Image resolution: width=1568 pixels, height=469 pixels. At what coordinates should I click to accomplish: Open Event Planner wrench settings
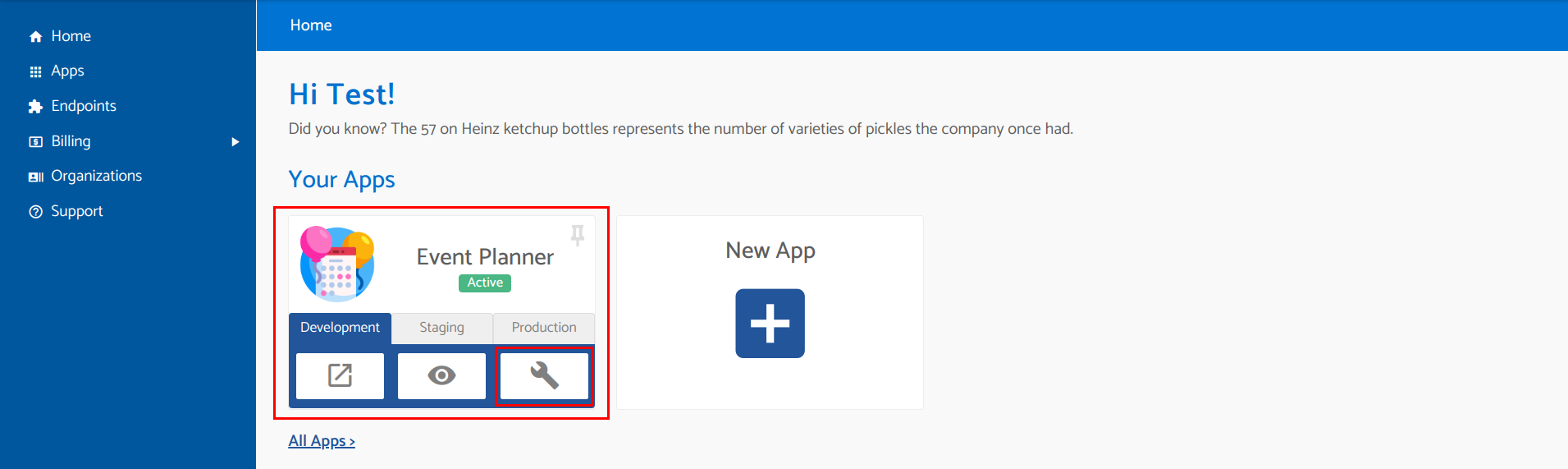pyautogui.click(x=544, y=376)
